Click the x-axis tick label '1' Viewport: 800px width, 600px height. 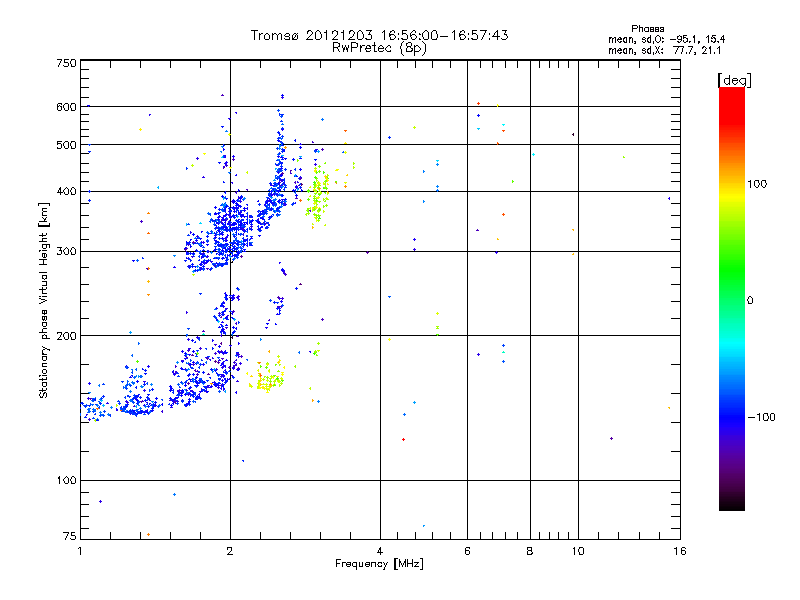point(80,551)
